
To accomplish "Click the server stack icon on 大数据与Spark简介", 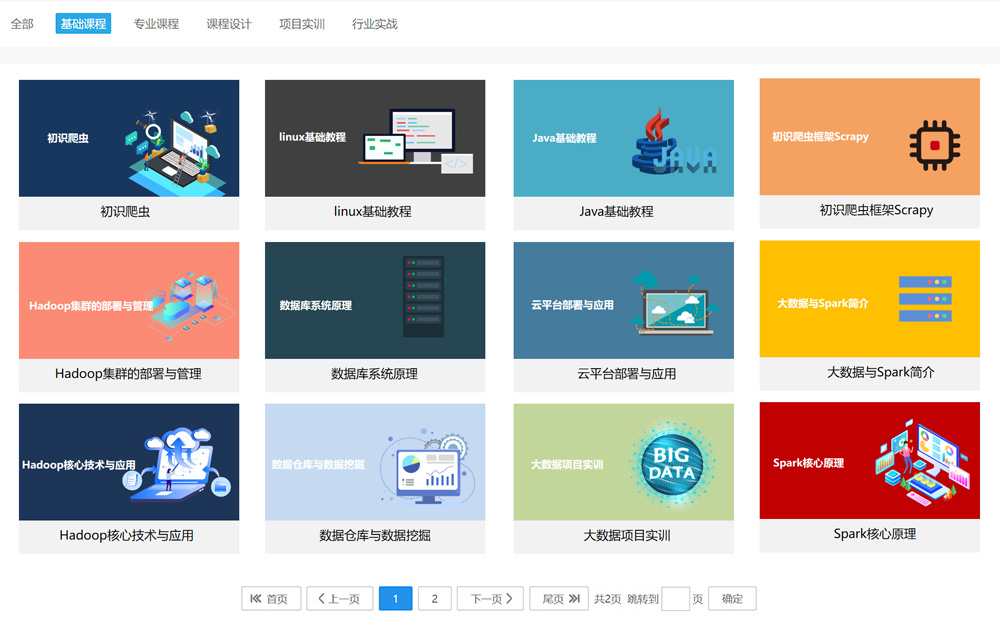I will (x=924, y=299).
